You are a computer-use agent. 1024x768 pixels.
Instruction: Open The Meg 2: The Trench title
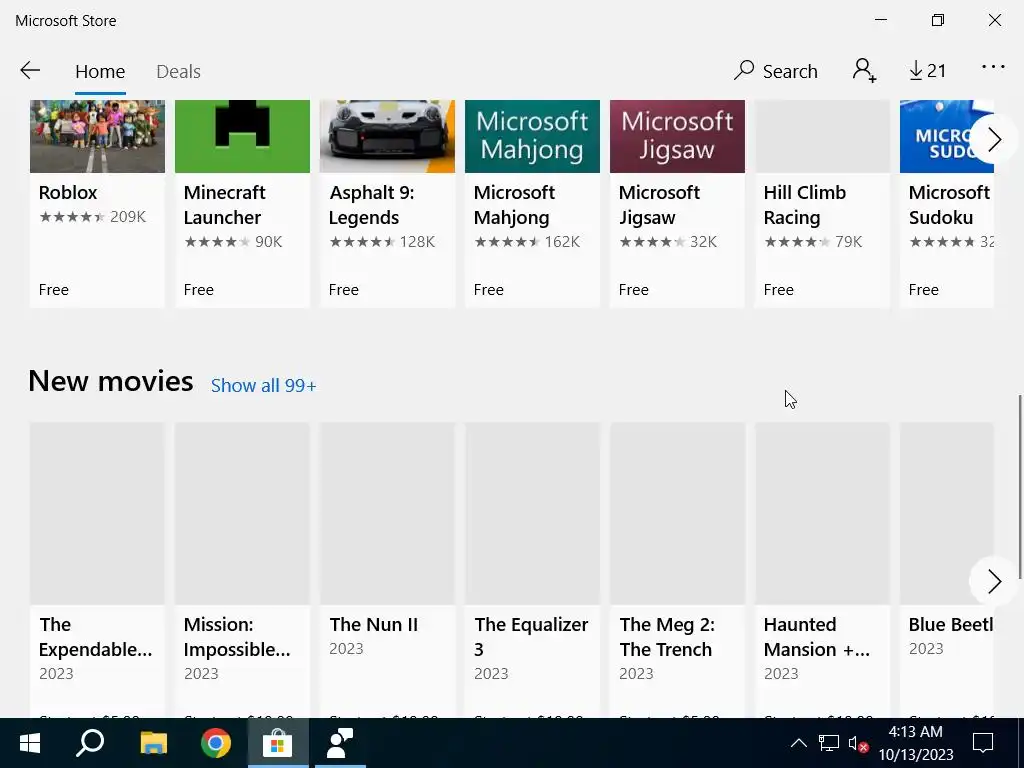point(666,637)
